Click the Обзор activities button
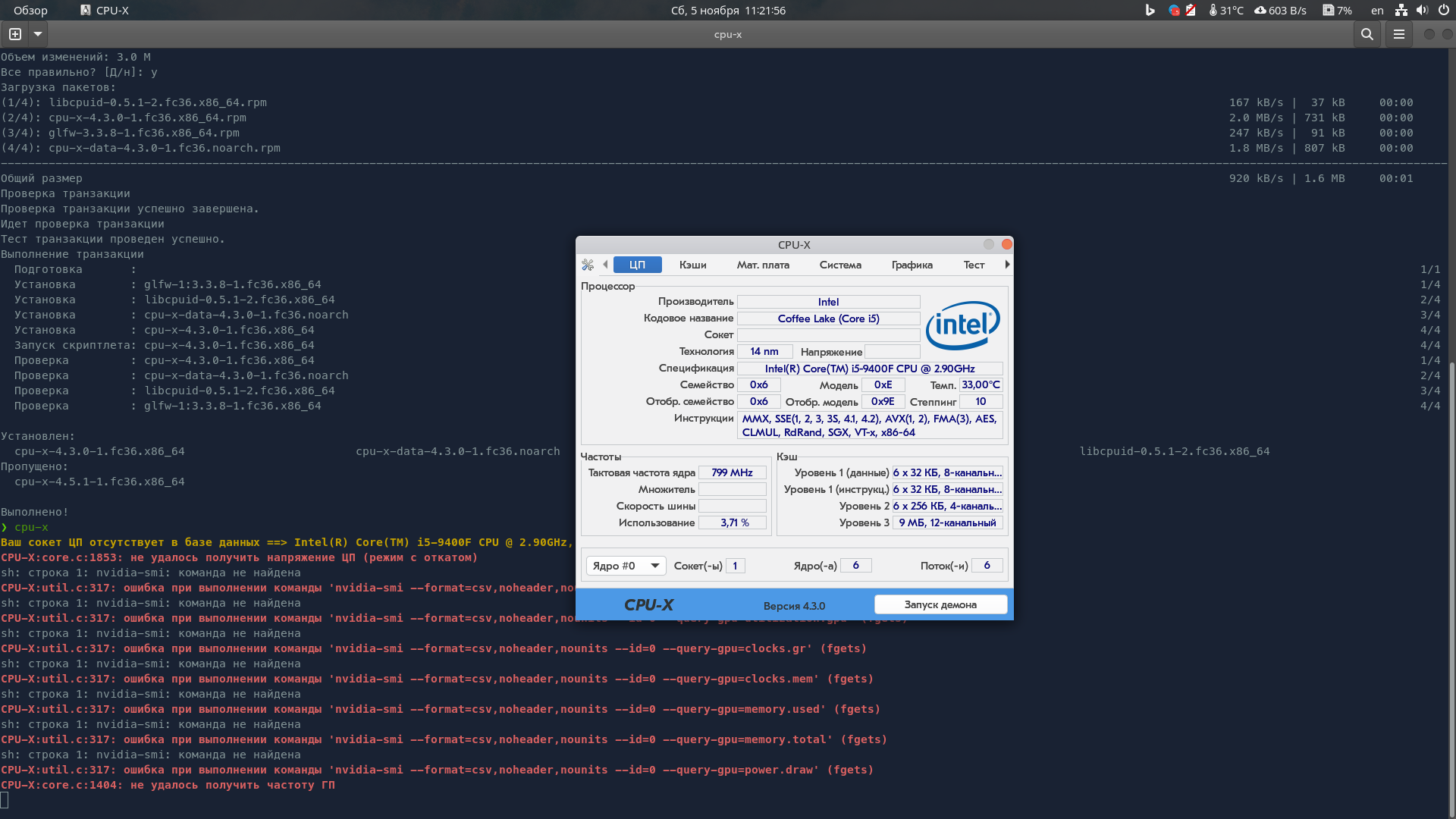Image resolution: width=1456 pixels, height=819 pixels. (x=30, y=11)
